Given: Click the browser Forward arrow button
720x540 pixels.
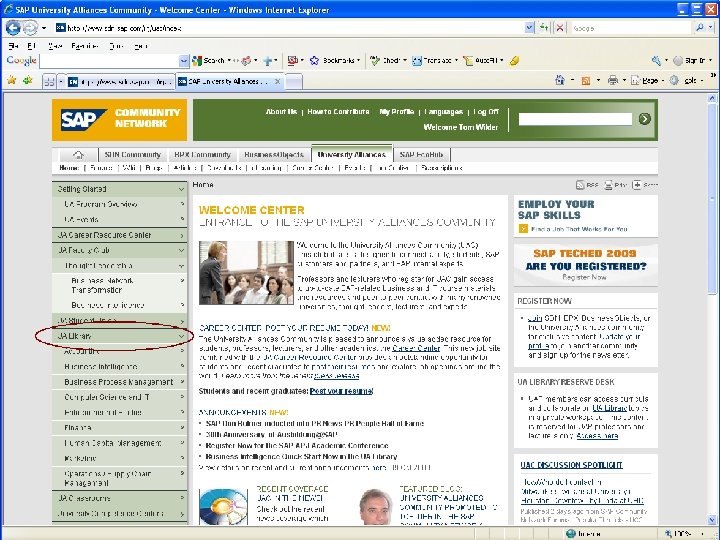Looking at the screenshot, I should [30, 28].
